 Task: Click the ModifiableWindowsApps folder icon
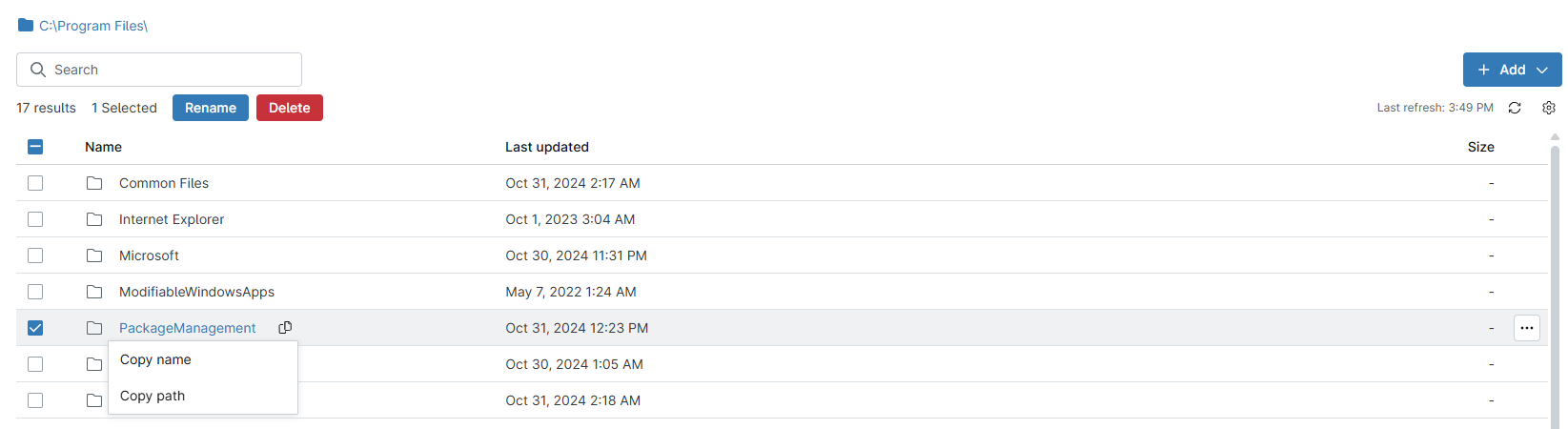[94, 292]
